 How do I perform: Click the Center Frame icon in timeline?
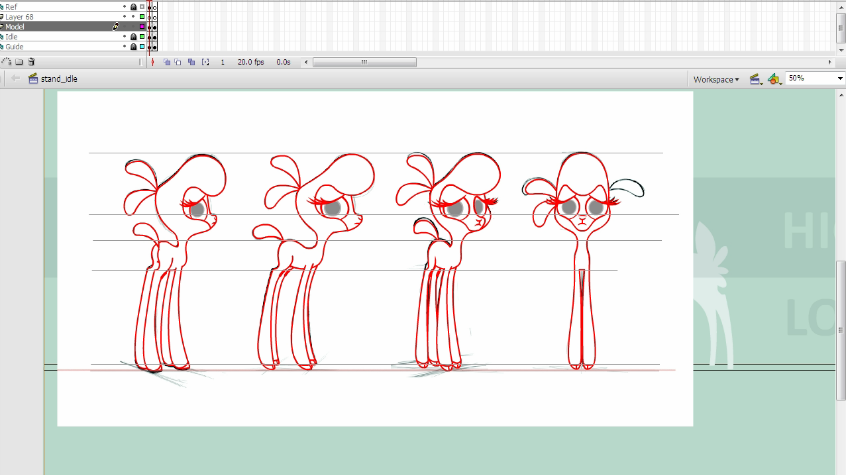click(152, 62)
